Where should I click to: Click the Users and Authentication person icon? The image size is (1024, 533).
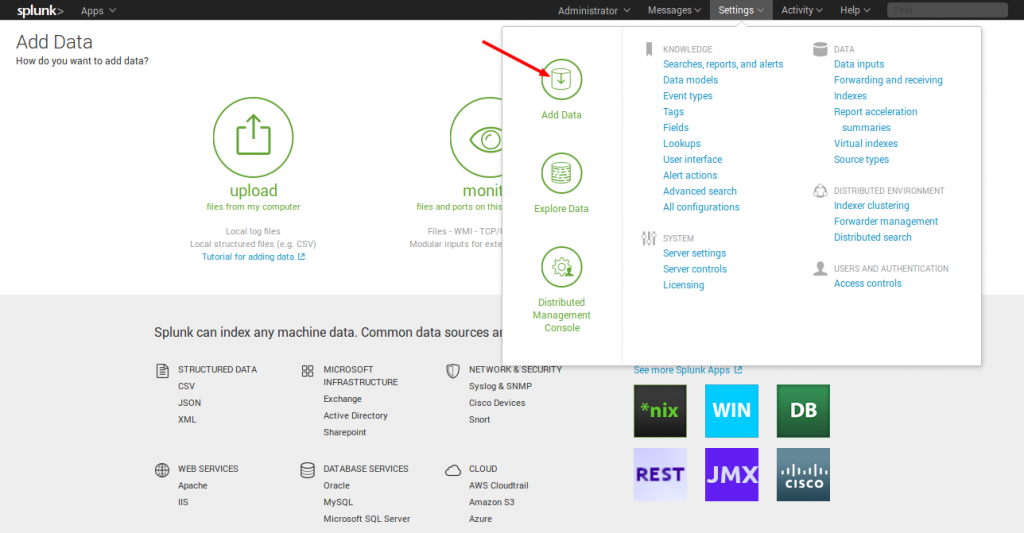(820, 268)
